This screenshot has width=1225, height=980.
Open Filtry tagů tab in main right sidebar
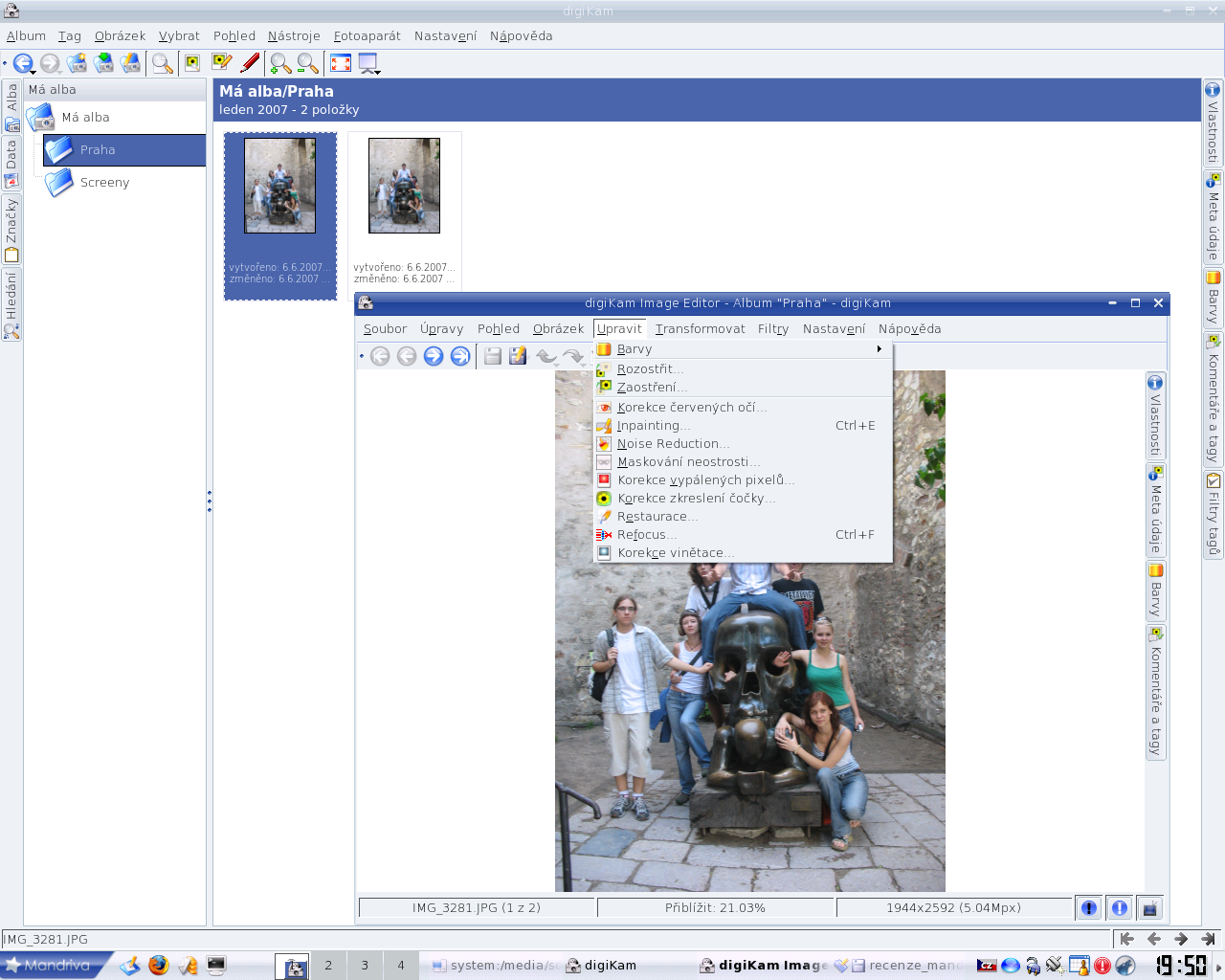click(x=1213, y=514)
